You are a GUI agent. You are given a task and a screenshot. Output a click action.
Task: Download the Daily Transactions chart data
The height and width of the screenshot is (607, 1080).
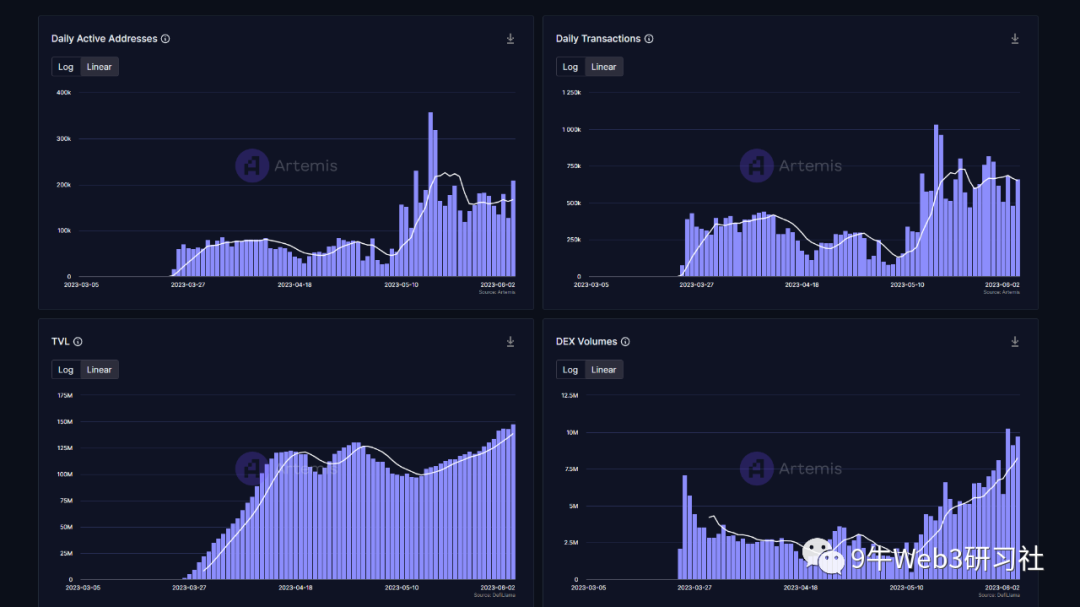(x=1015, y=39)
